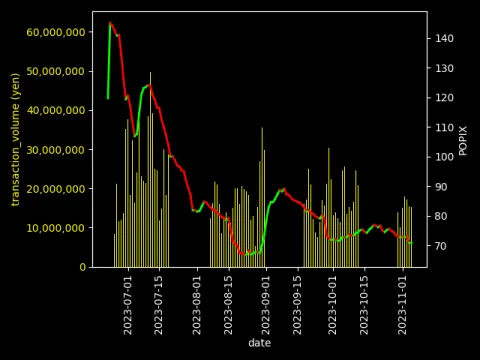Viewport: 480px width, 360px height.
Task: Click the 20,000,000 volume tick label
Action: pyautogui.click(x=56, y=189)
